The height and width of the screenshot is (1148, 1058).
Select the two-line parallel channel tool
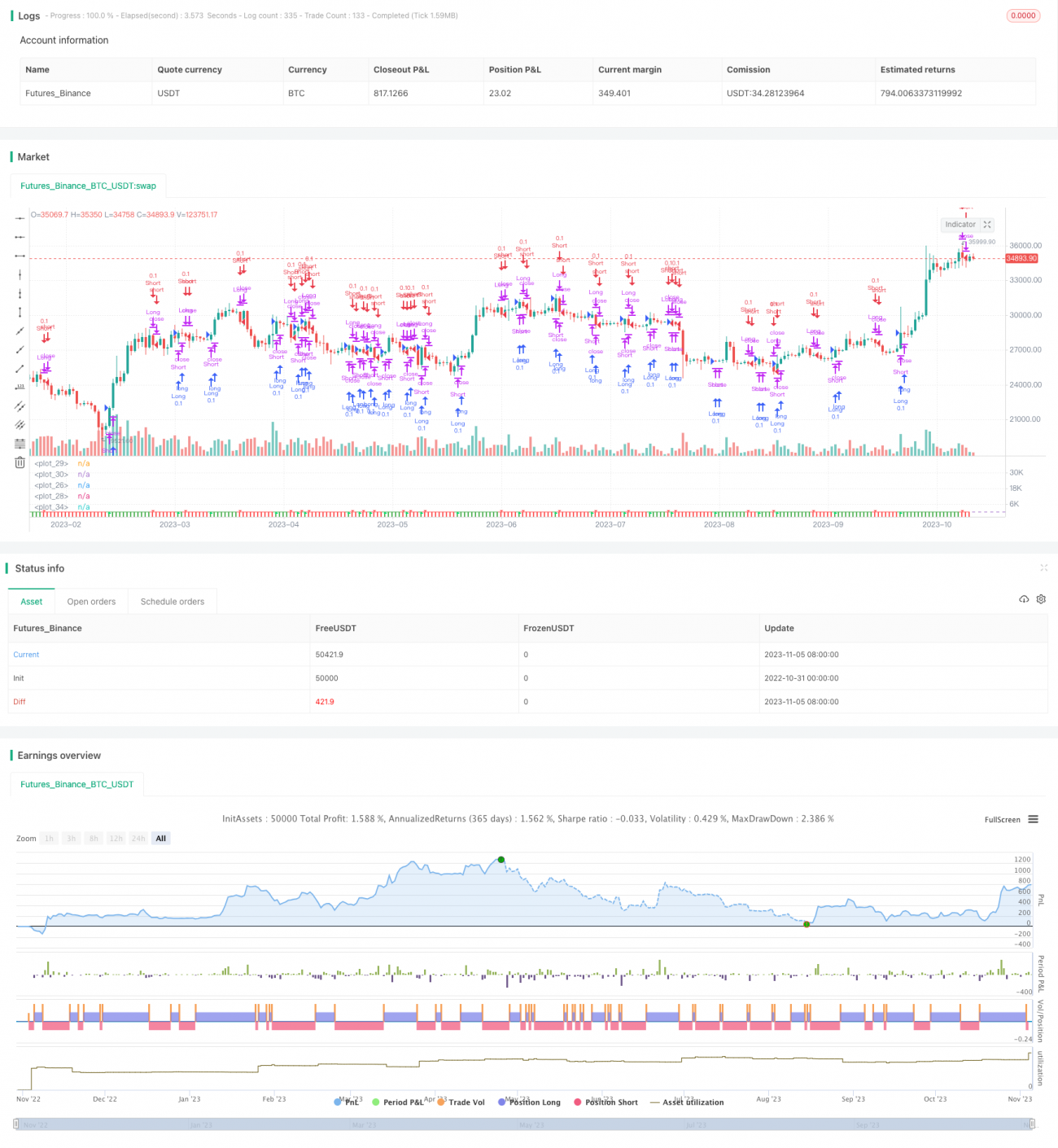[20, 405]
